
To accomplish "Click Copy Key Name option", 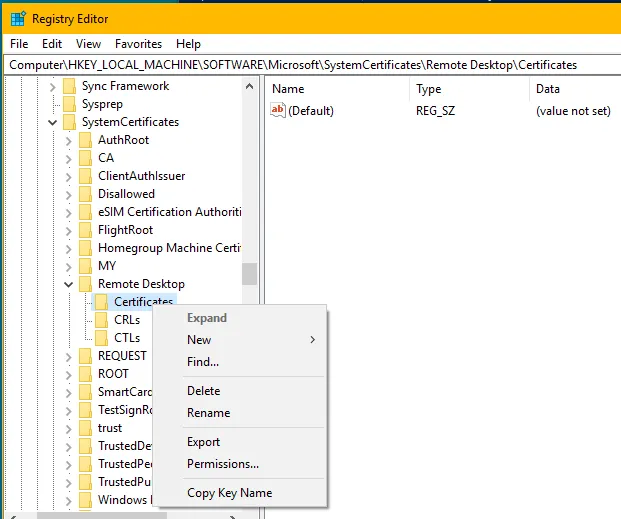I will [x=229, y=492].
